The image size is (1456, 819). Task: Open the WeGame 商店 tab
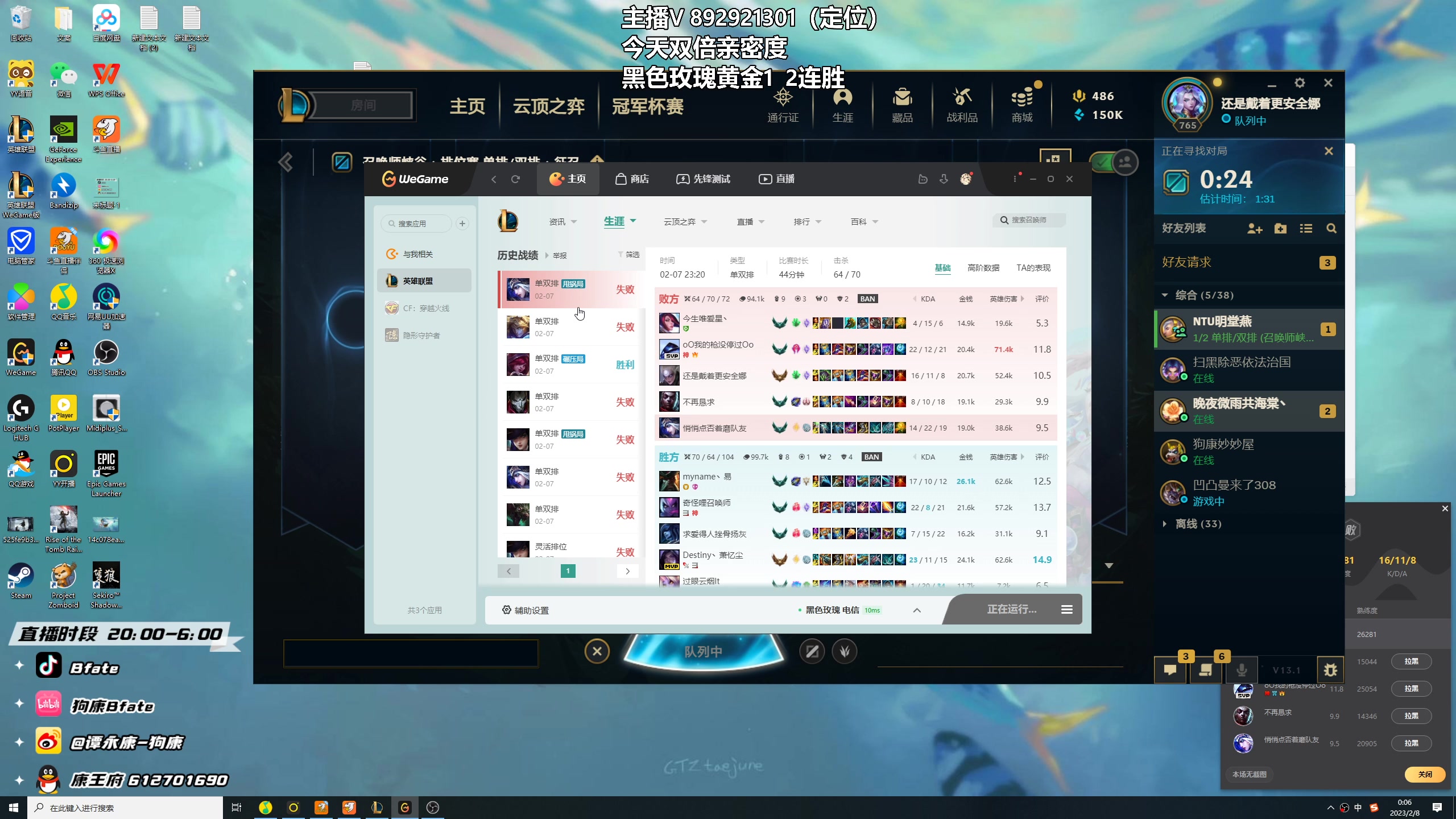tap(632, 179)
